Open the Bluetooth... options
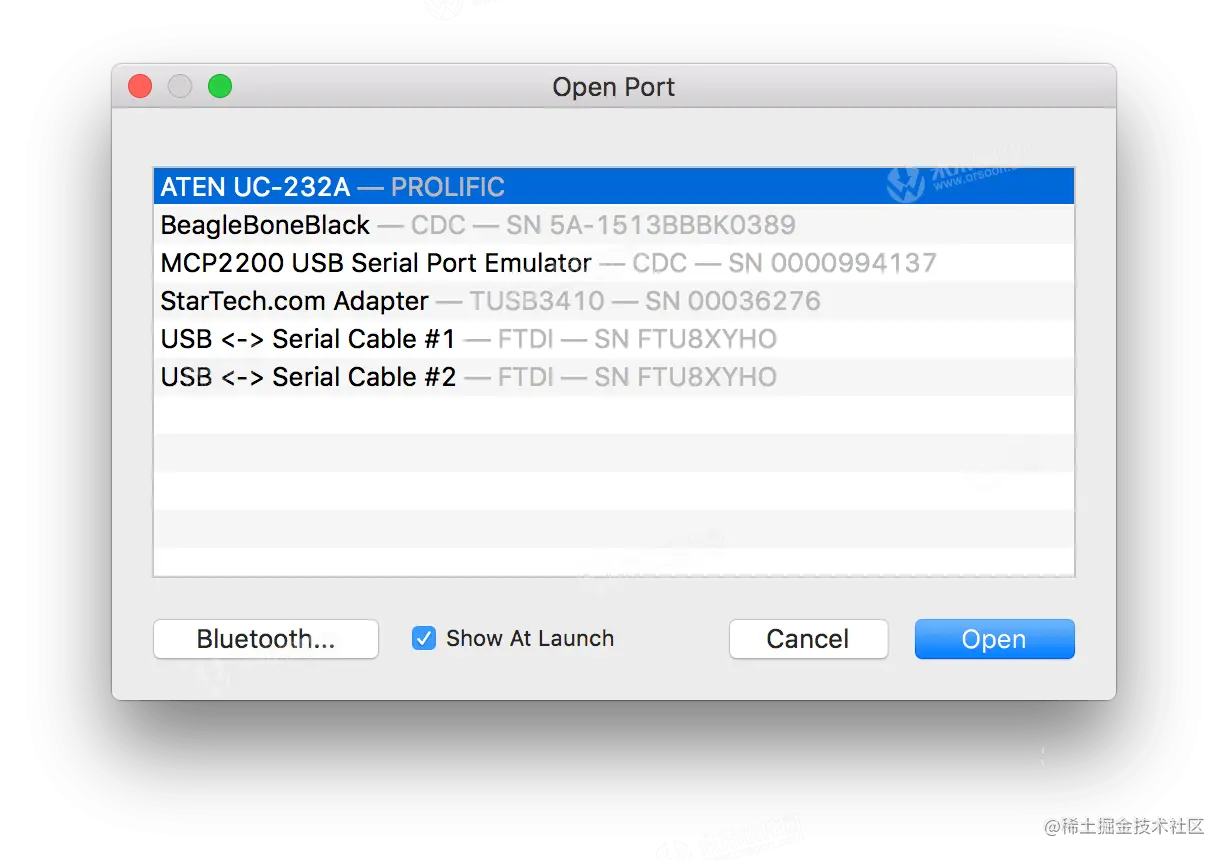 (x=266, y=639)
